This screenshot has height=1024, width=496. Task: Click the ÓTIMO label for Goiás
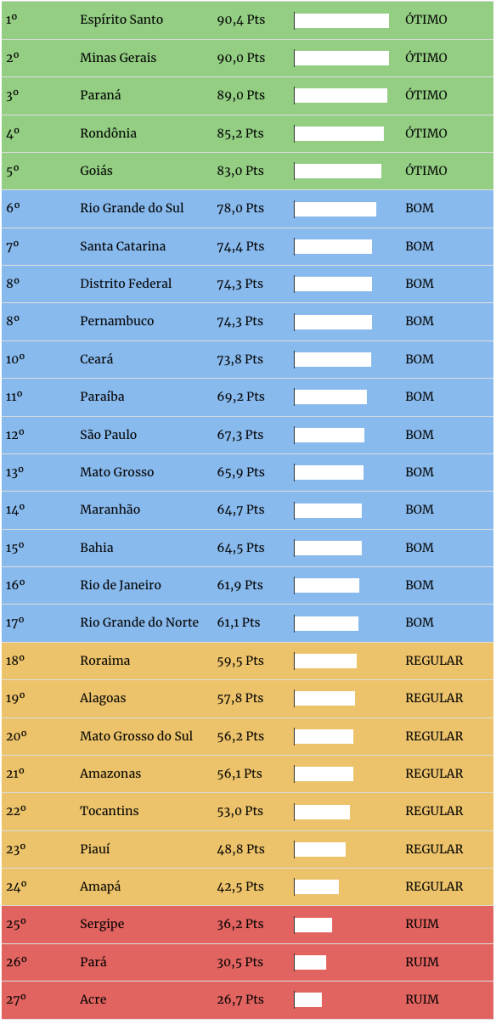click(x=426, y=170)
